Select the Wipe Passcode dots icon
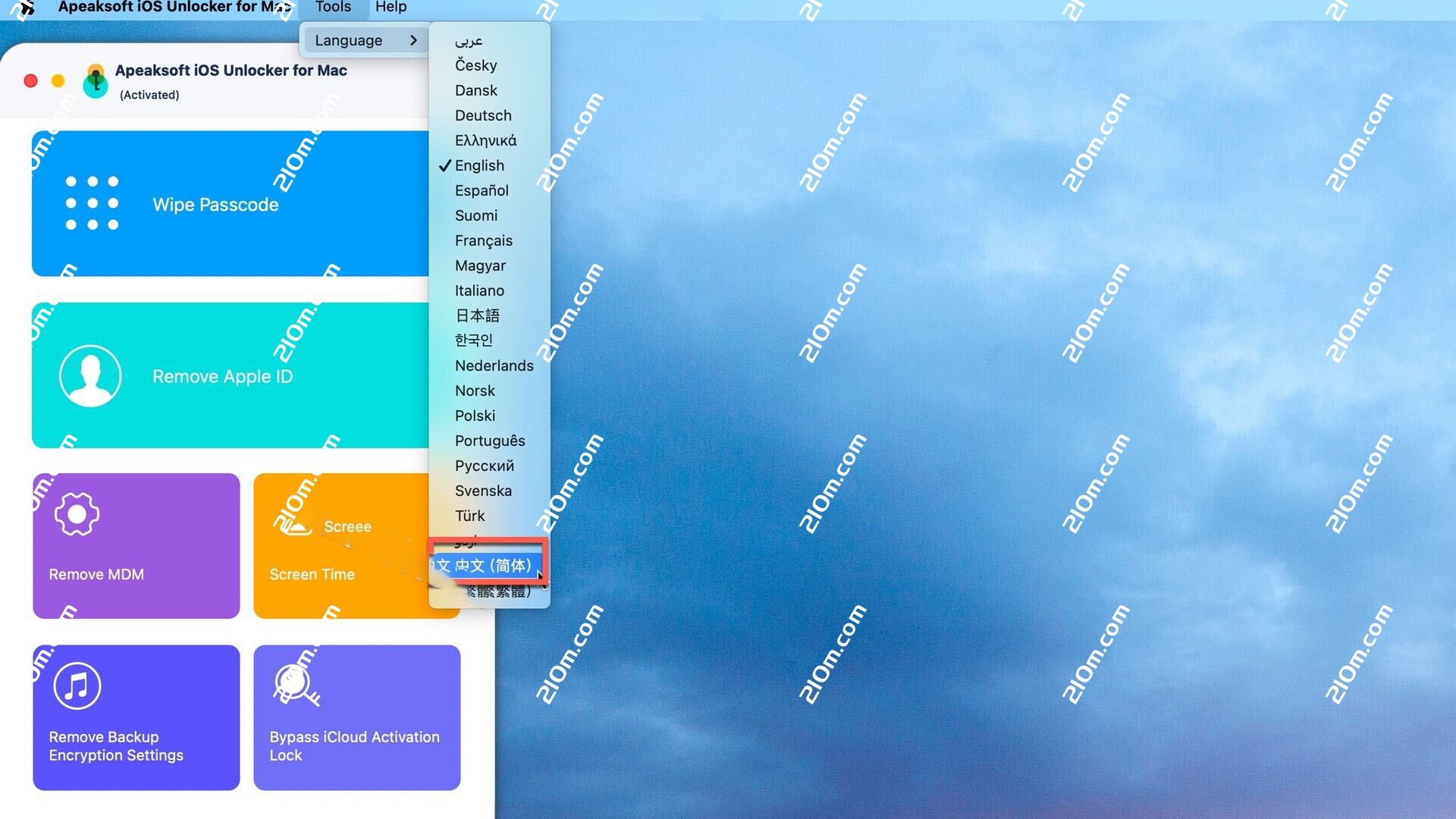1456x819 pixels. [93, 203]
